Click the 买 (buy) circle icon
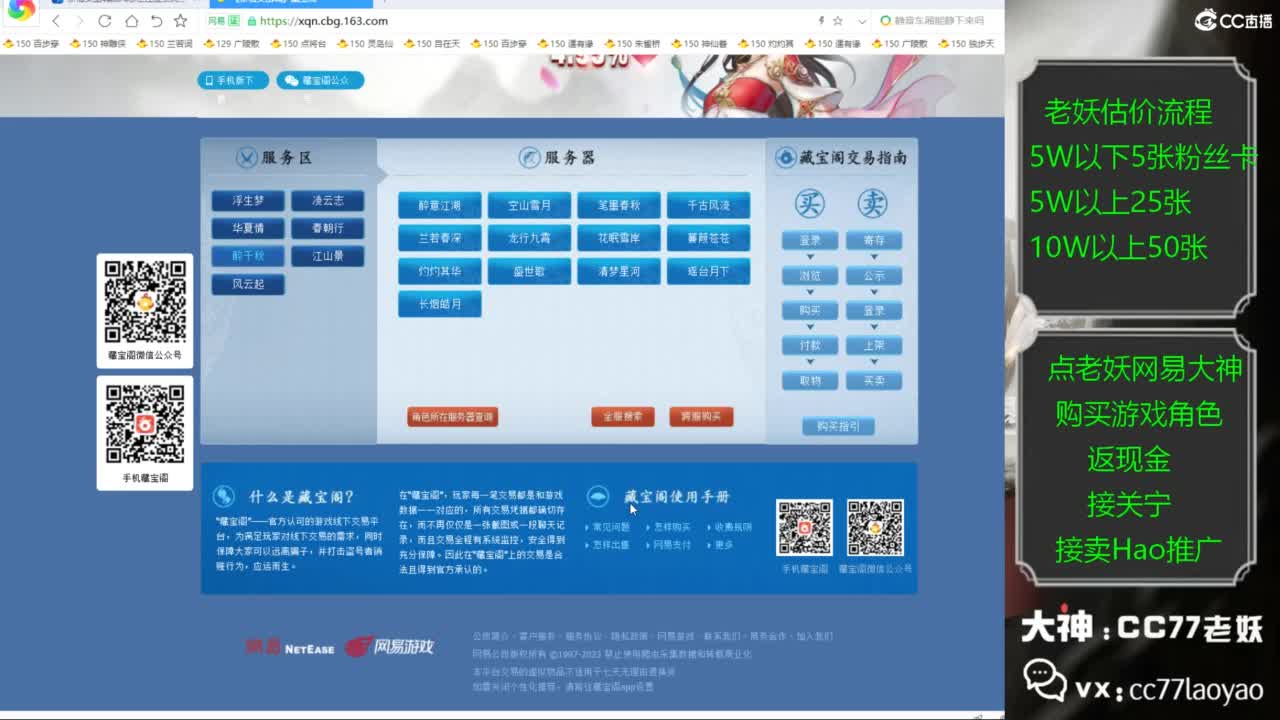 [810, 203]
